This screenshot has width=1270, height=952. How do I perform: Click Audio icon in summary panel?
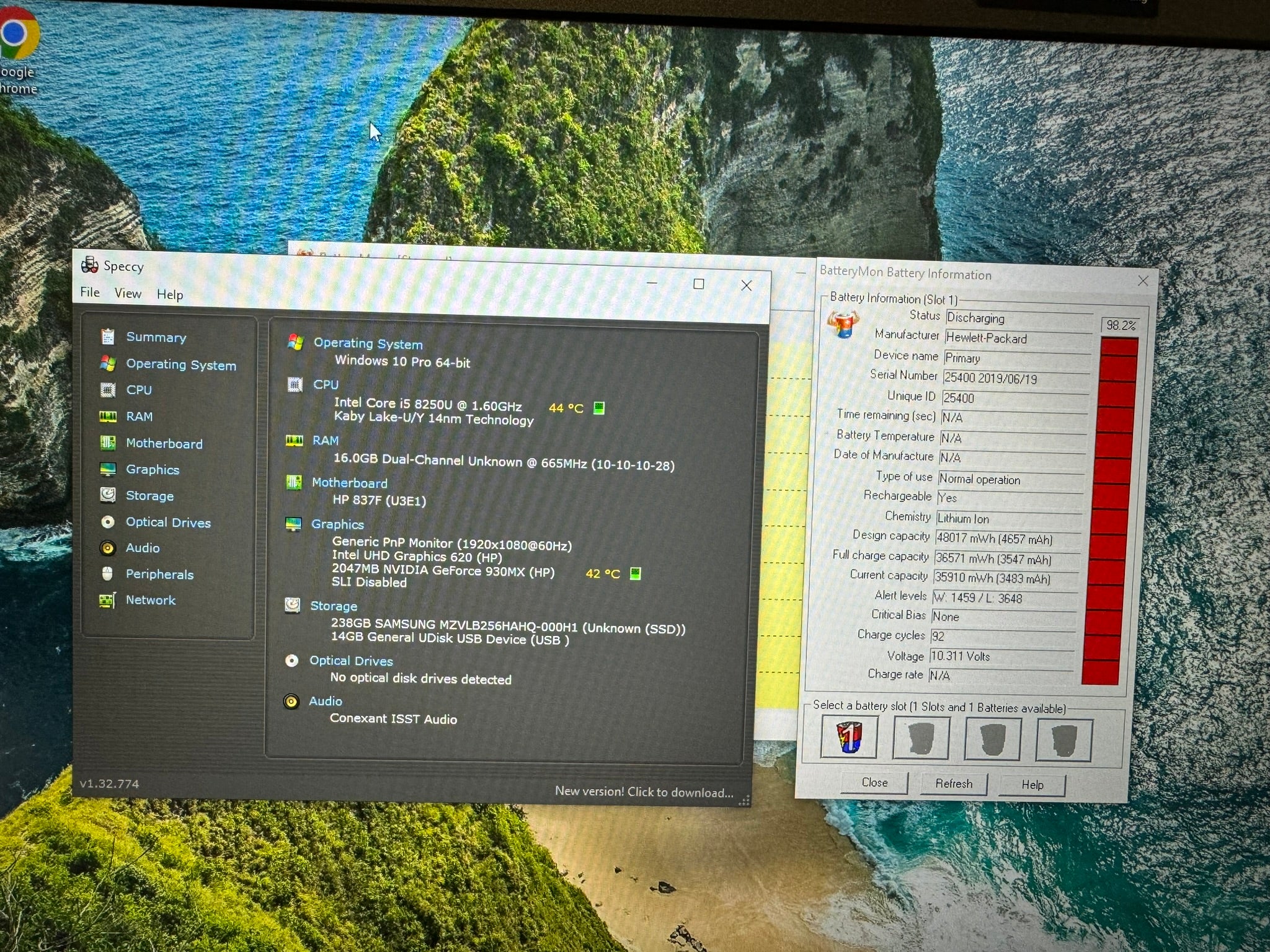[291, 702]
